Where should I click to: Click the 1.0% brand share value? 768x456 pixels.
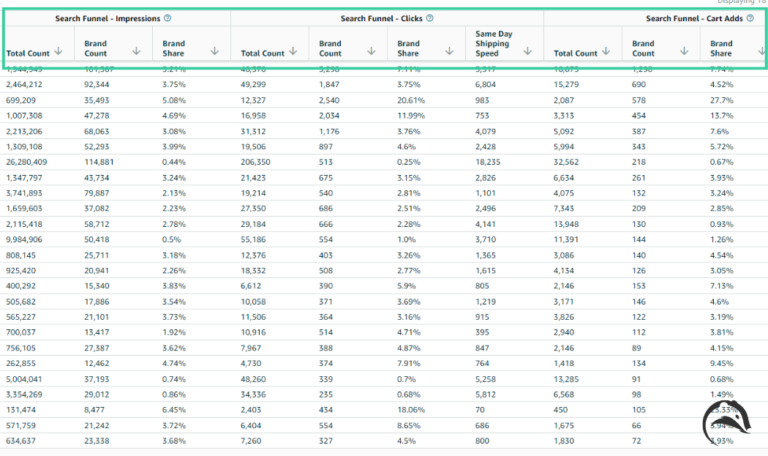407,240
